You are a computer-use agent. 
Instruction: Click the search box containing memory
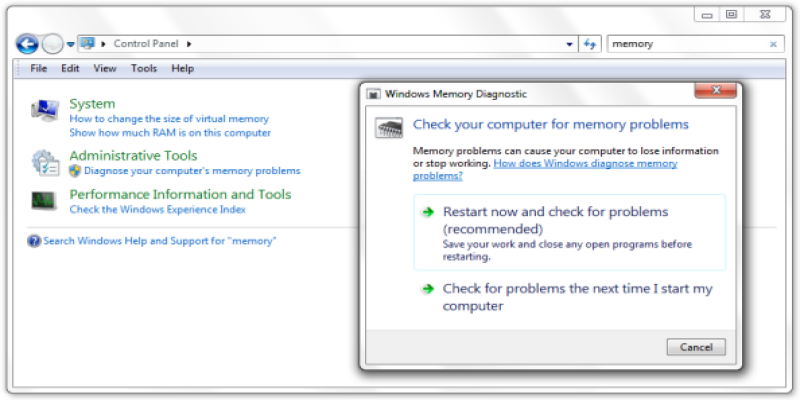pos(695,44)
